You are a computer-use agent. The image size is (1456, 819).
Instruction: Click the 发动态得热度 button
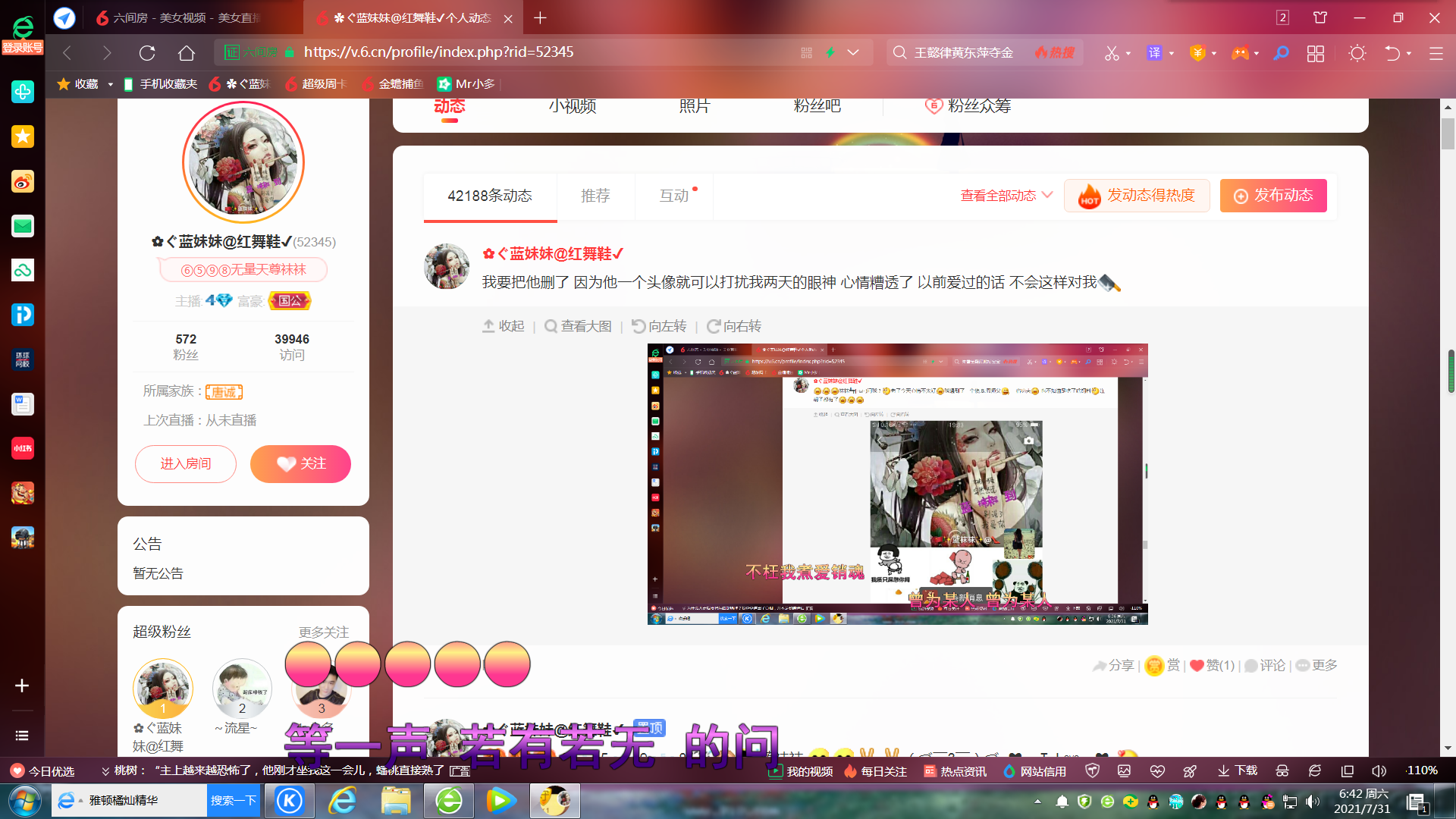click(x=1137, y=196)
